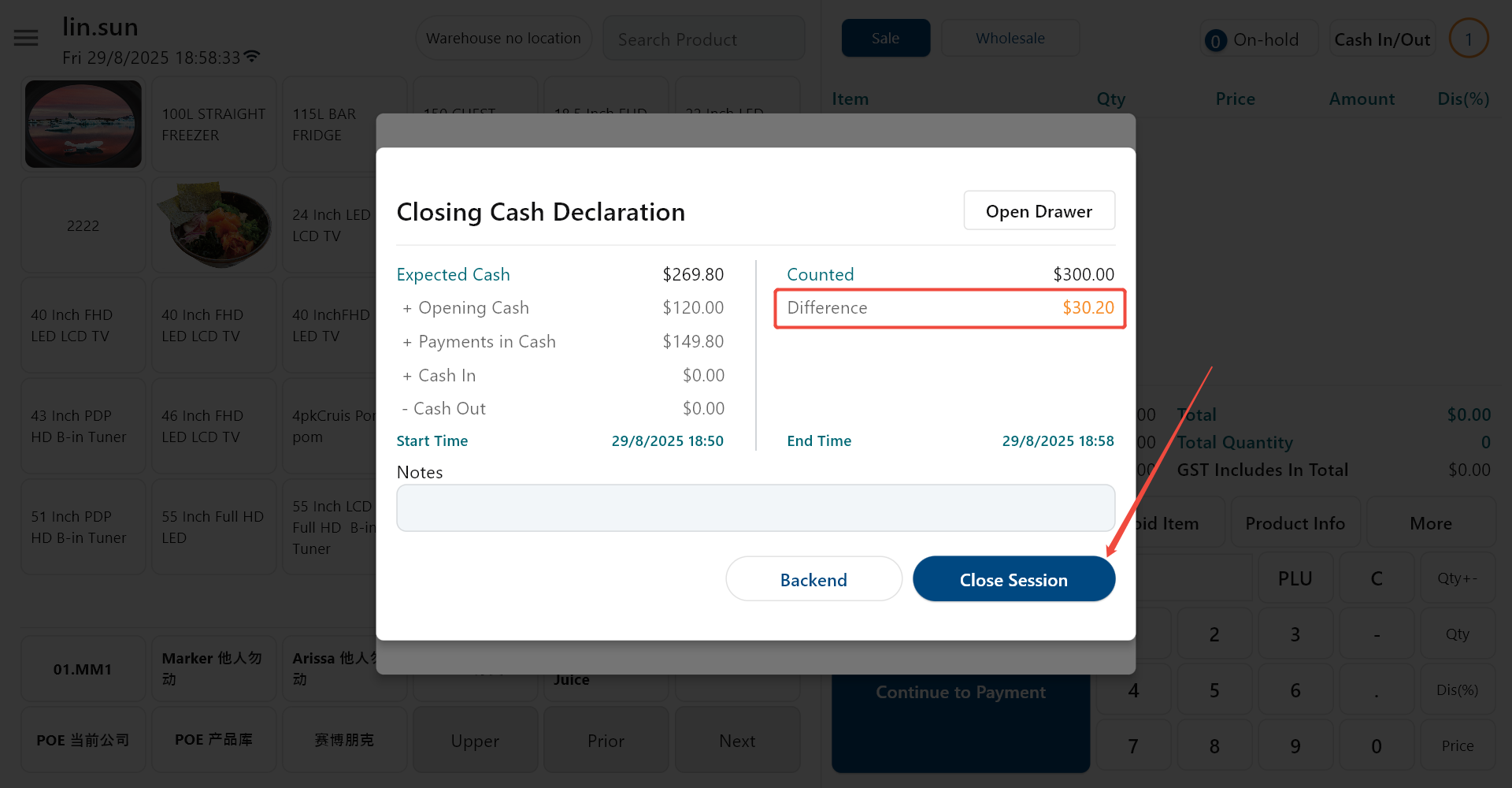Click the Search Product field

pos(703,39)
